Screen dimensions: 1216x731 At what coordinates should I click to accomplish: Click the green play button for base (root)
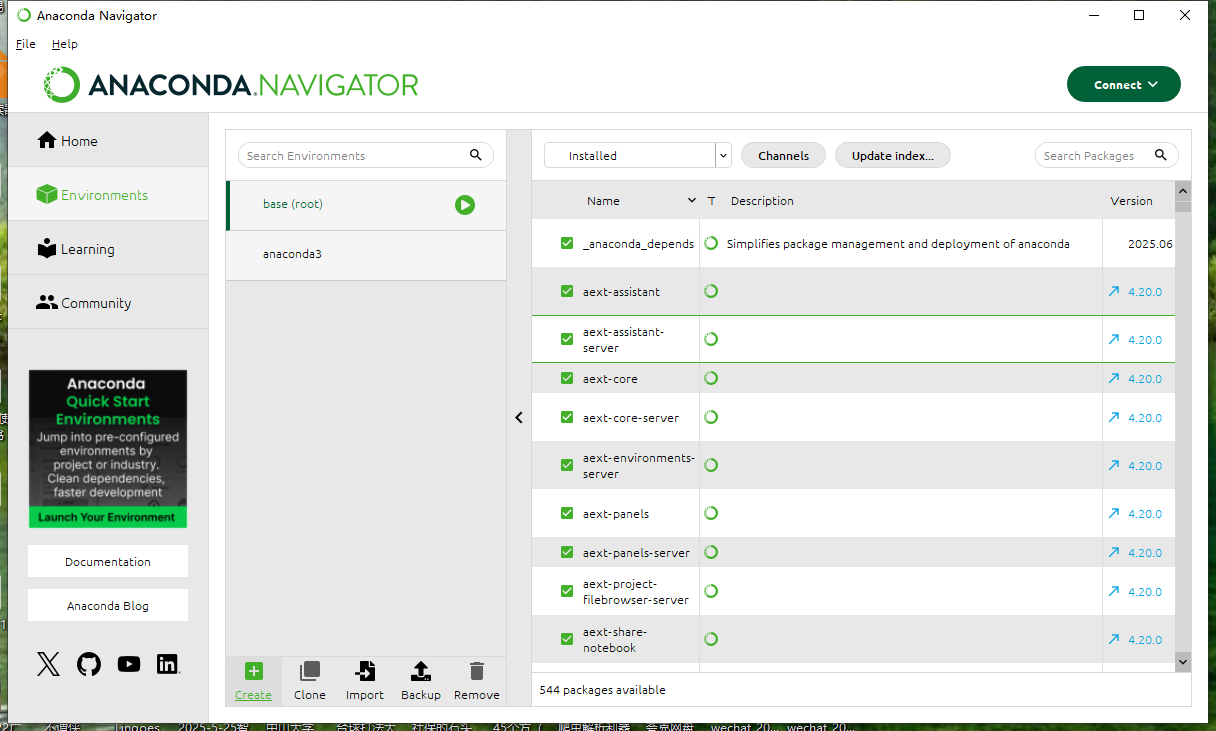(465, 205)
